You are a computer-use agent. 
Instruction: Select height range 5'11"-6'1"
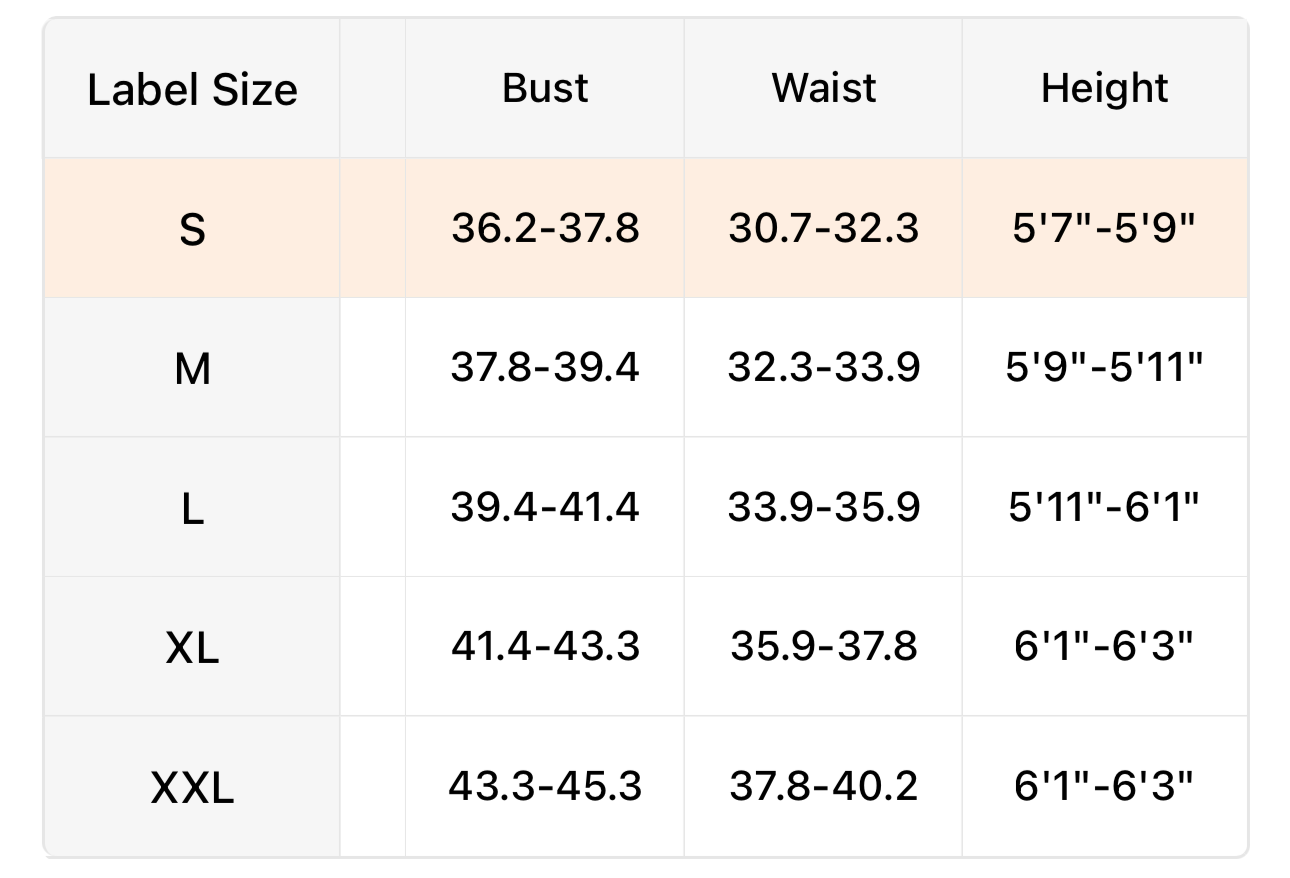click(x=1104, y=507)
